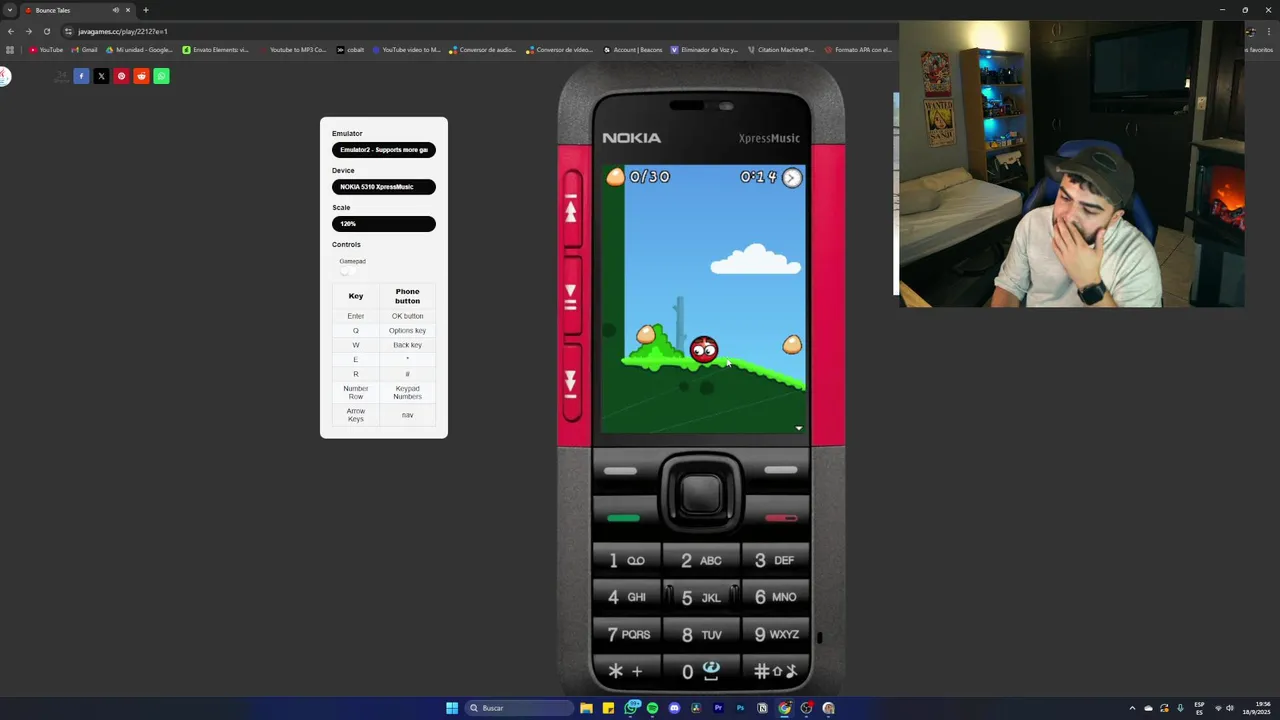Click the taskbar Buscar search box
Screen dimensions: 1280x720
tap(520, 708)
